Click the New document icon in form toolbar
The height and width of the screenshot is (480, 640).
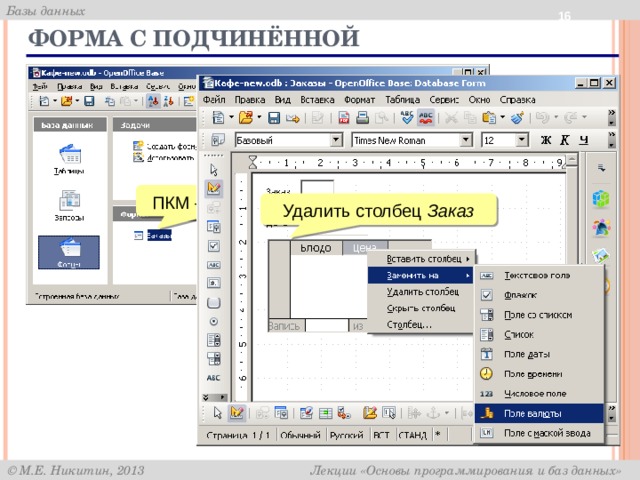click(x=219, y=118)
